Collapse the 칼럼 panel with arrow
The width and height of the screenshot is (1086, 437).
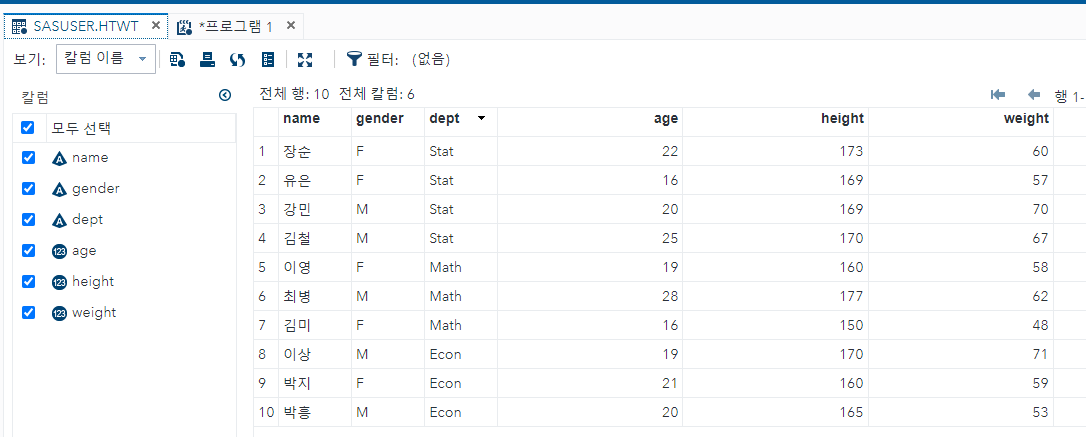pyautogui.click(x=225, y=96)
